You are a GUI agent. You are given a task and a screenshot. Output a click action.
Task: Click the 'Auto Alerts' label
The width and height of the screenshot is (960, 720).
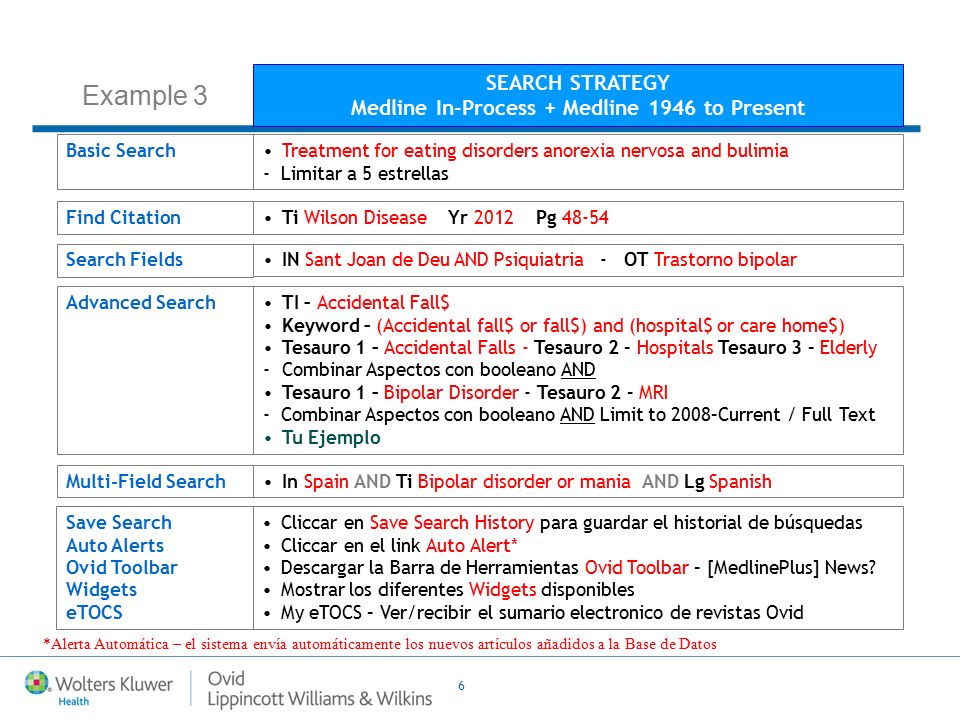click(115, 545)
